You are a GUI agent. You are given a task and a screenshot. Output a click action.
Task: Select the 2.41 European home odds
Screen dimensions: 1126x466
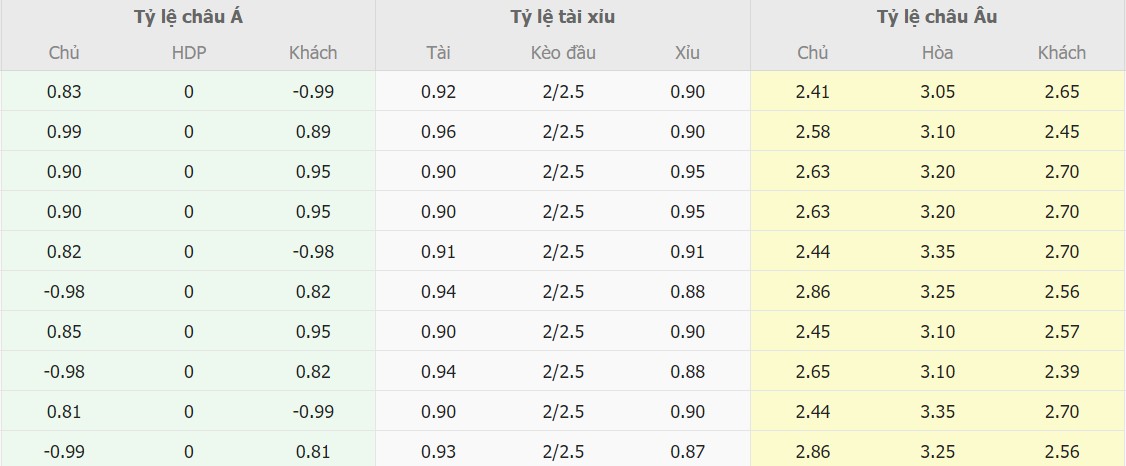tap(813, 92)
